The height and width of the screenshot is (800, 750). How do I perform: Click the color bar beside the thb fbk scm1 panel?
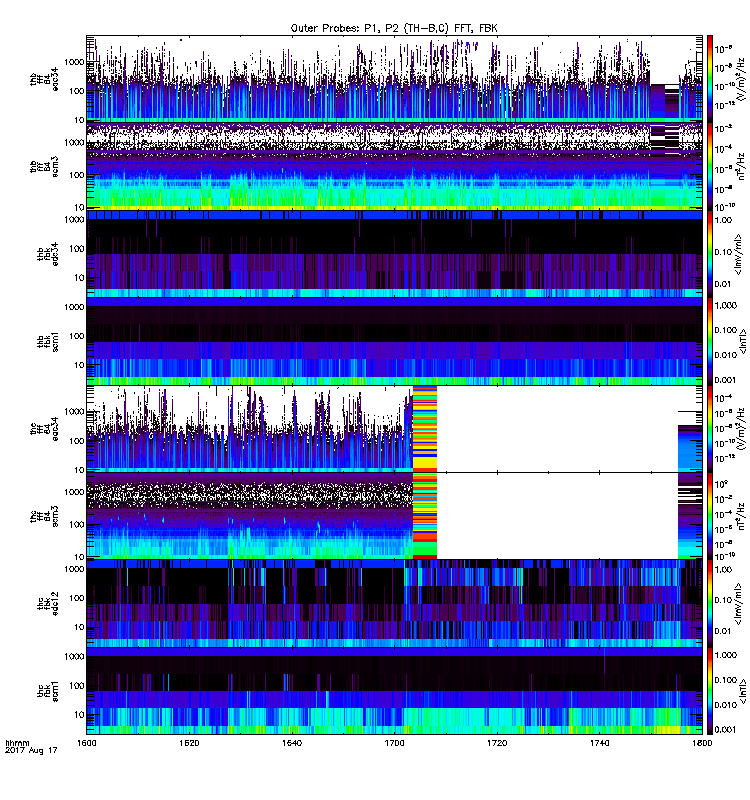710,341
